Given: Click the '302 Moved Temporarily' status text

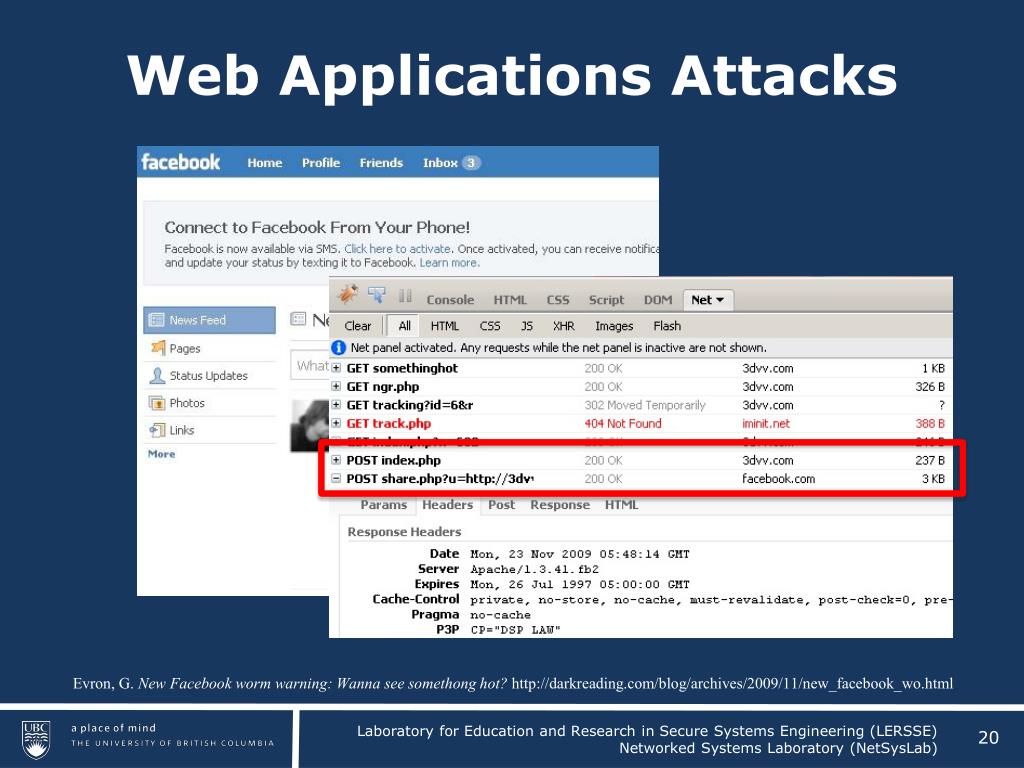Looking at the screenshot, I should (645, 405).
